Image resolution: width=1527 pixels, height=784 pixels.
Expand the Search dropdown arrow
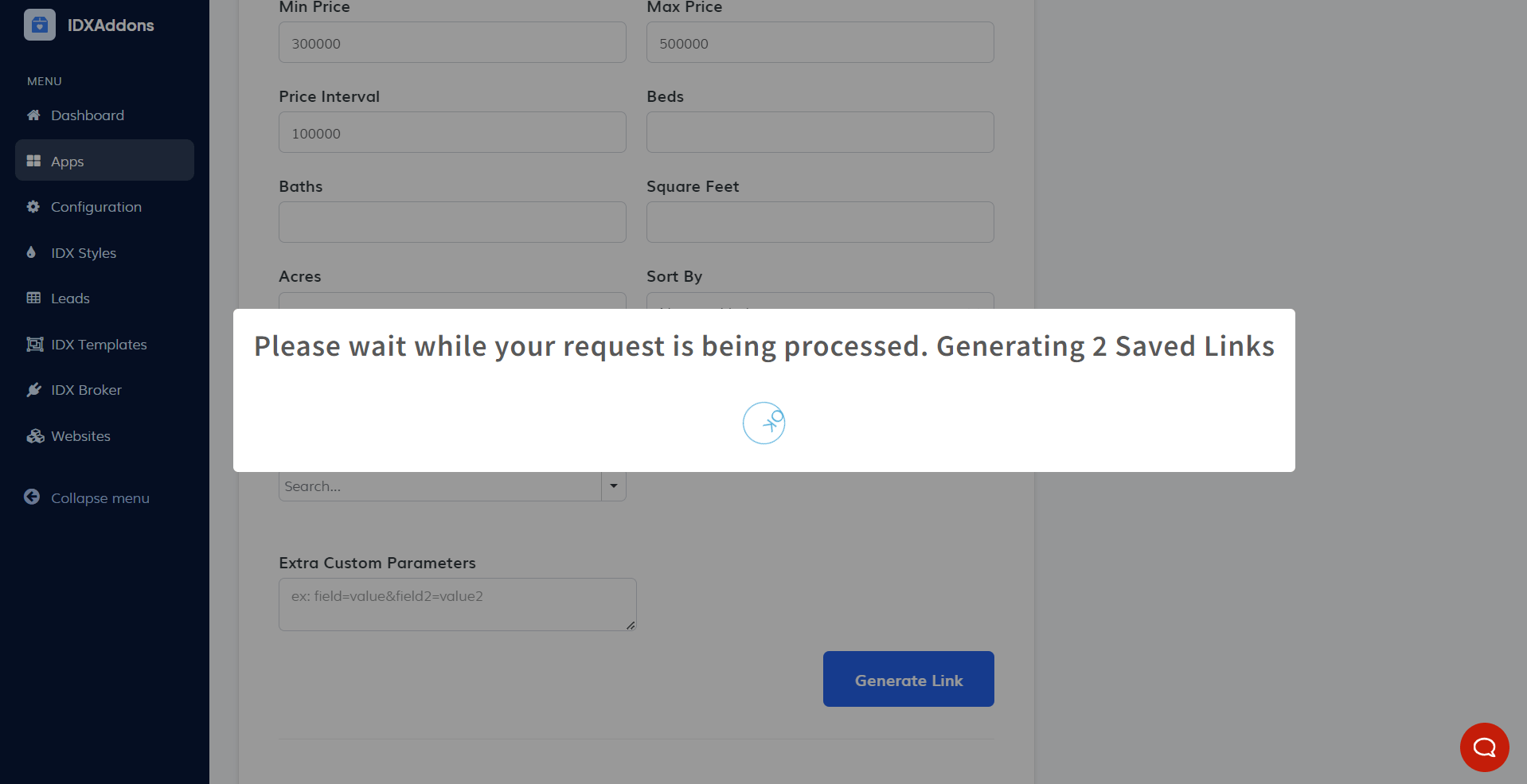click(613, 486)
